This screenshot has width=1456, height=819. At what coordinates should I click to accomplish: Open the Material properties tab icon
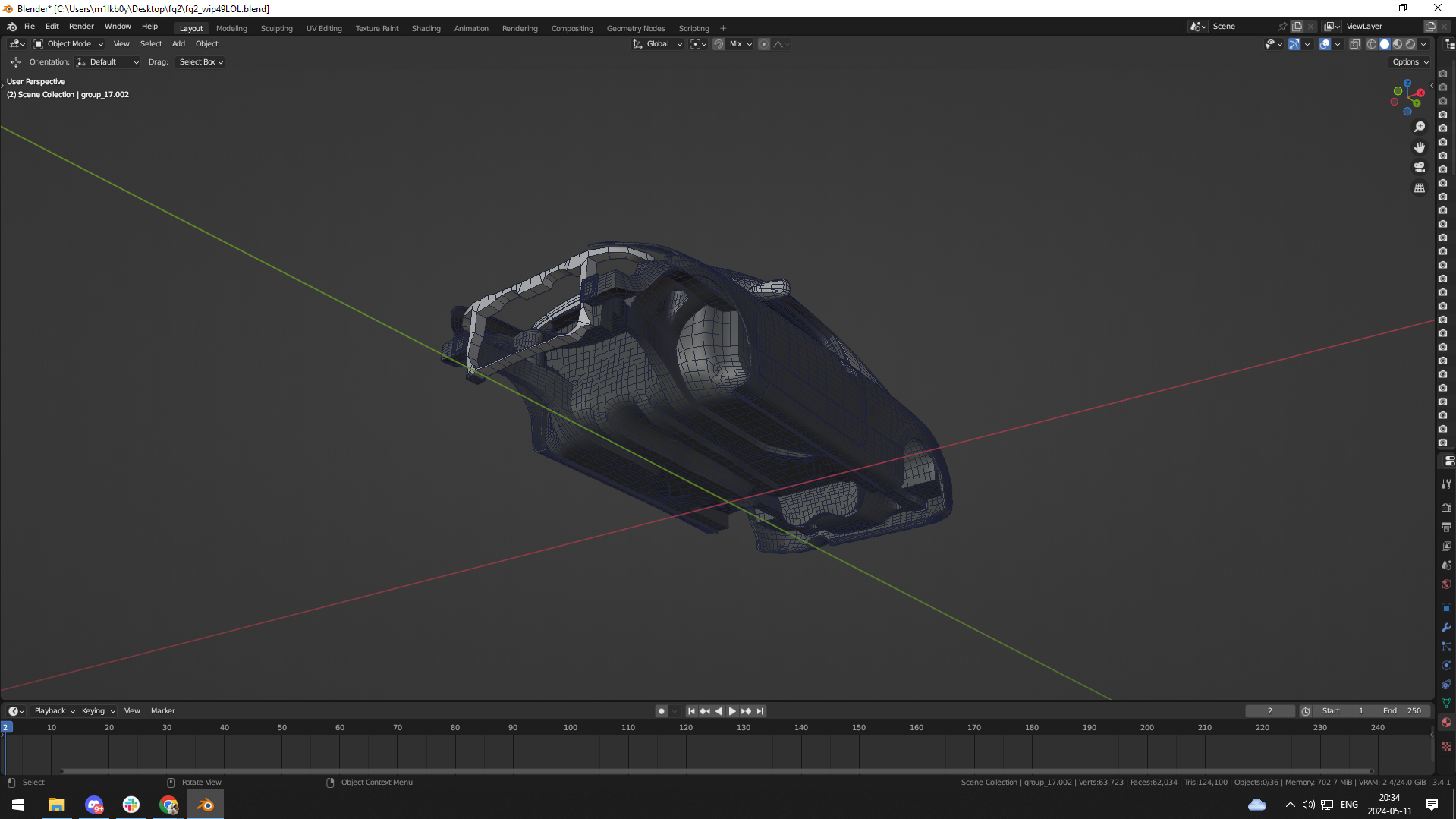click(1446, 723)
